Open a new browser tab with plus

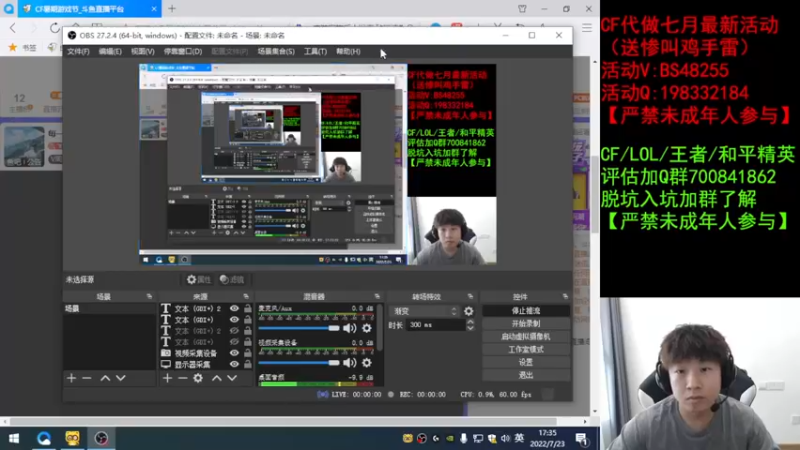tap(172, 8)
